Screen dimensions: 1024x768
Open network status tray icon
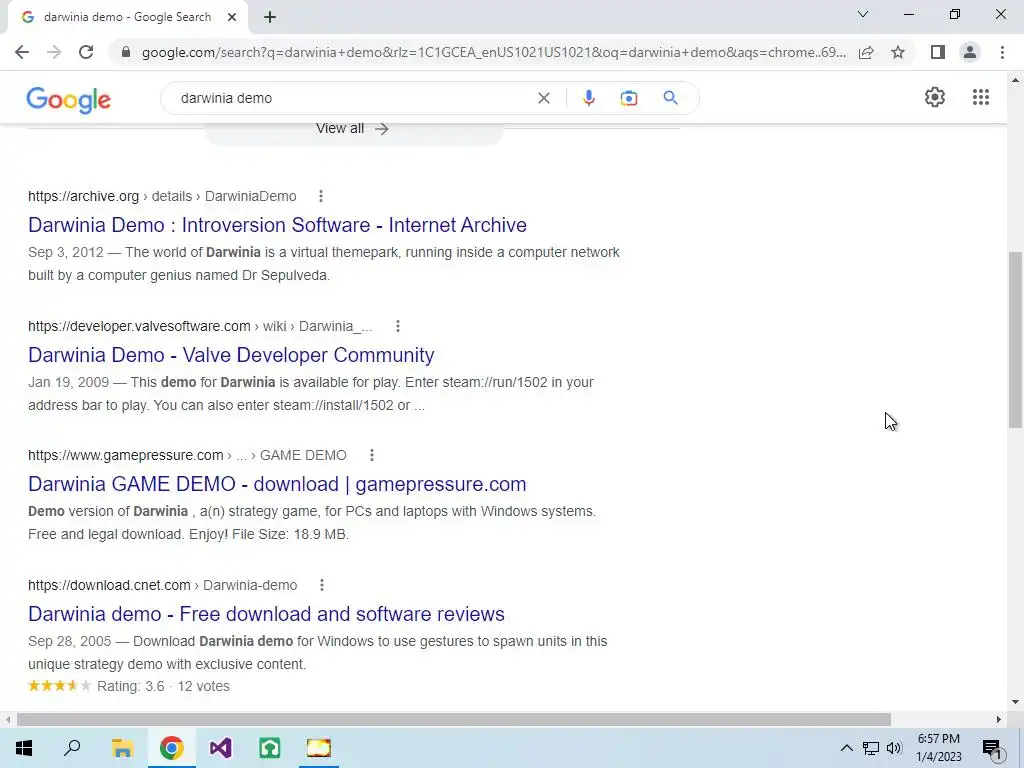tap(871, 748)
